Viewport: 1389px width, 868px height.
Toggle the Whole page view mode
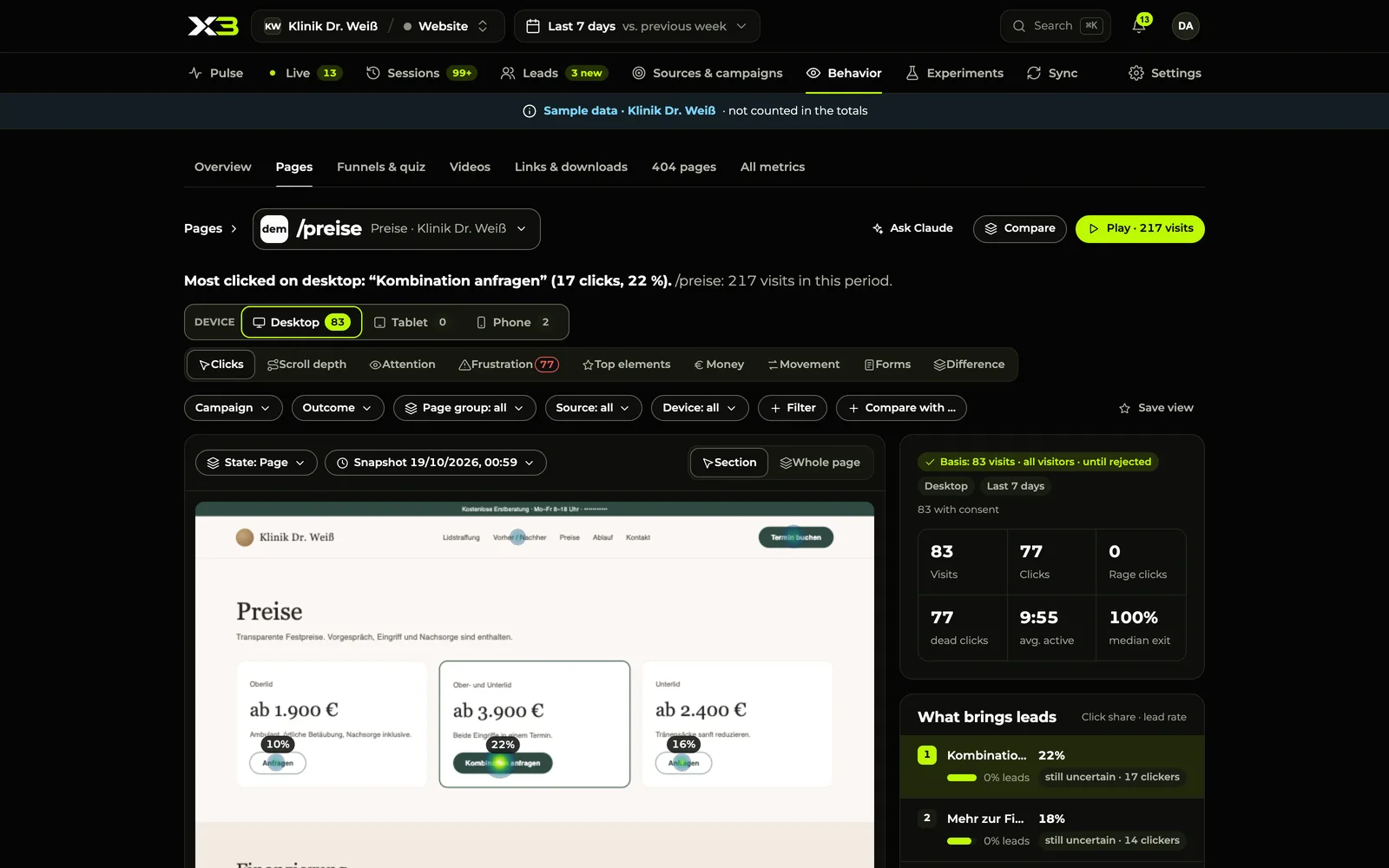[x=820, y=463]
